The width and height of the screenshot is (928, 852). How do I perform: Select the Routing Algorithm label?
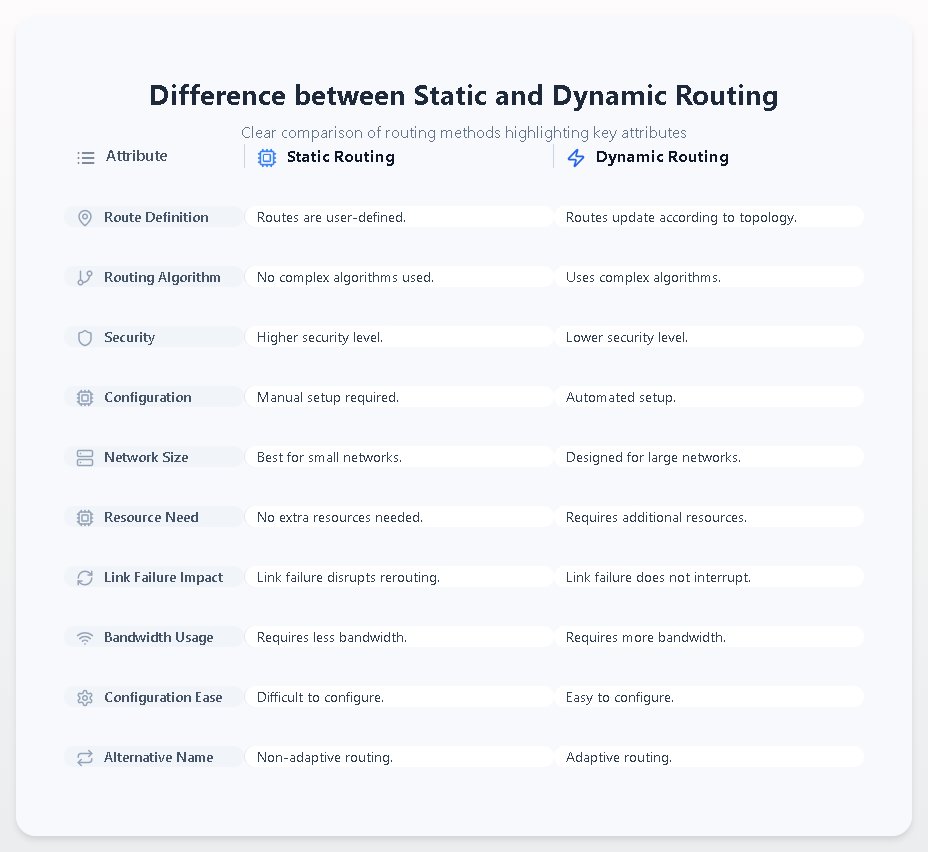click(162, 277)
